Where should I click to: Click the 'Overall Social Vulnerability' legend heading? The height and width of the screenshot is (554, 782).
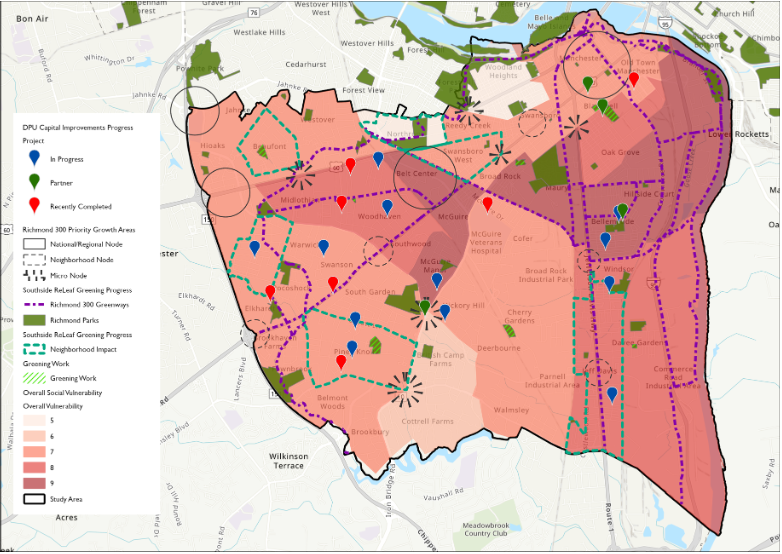coord(62,393)
